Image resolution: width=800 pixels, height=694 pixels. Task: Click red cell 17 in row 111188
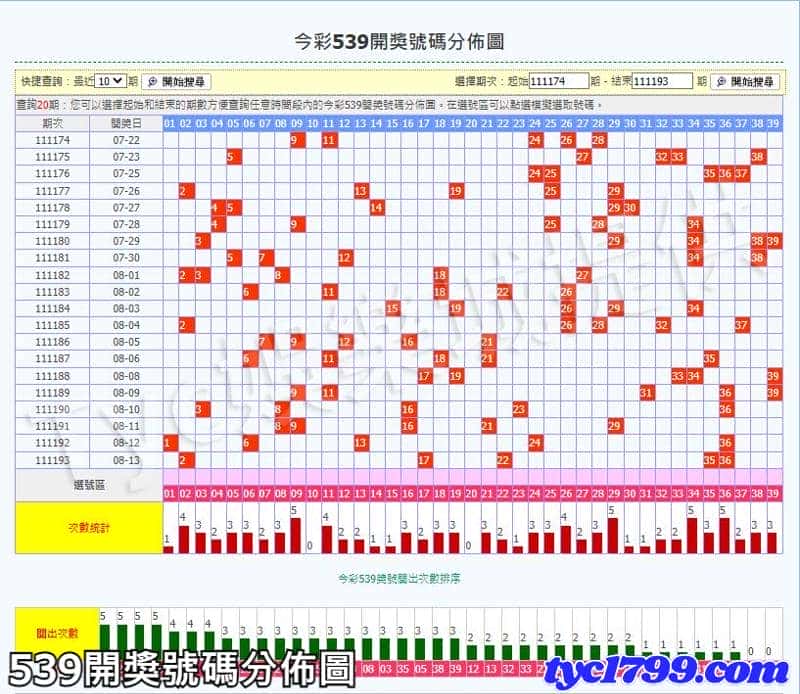423,376
